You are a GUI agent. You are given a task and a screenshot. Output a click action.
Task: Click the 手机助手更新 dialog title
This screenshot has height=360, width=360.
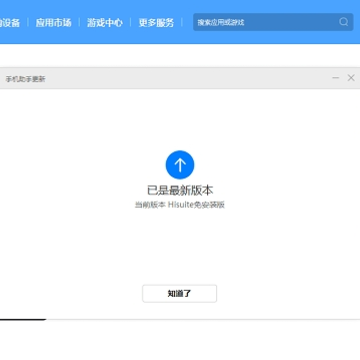pos(25,79)
